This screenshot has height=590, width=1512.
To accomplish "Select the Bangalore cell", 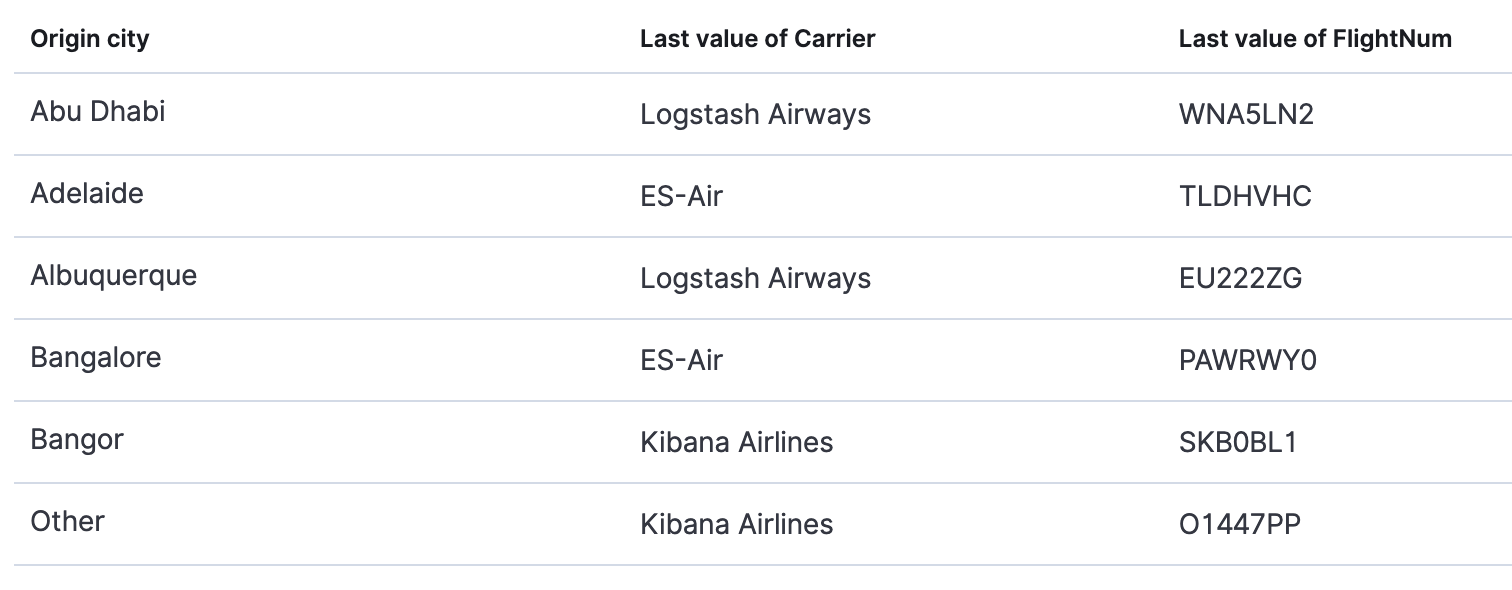I will coord(96,358).
